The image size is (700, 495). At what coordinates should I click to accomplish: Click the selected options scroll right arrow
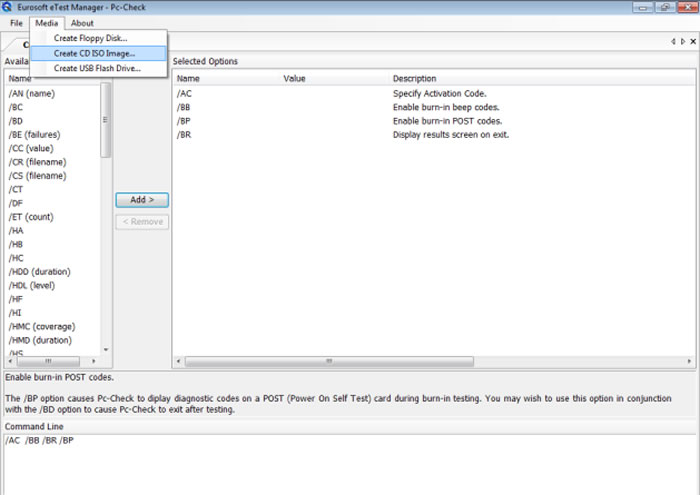689,361
